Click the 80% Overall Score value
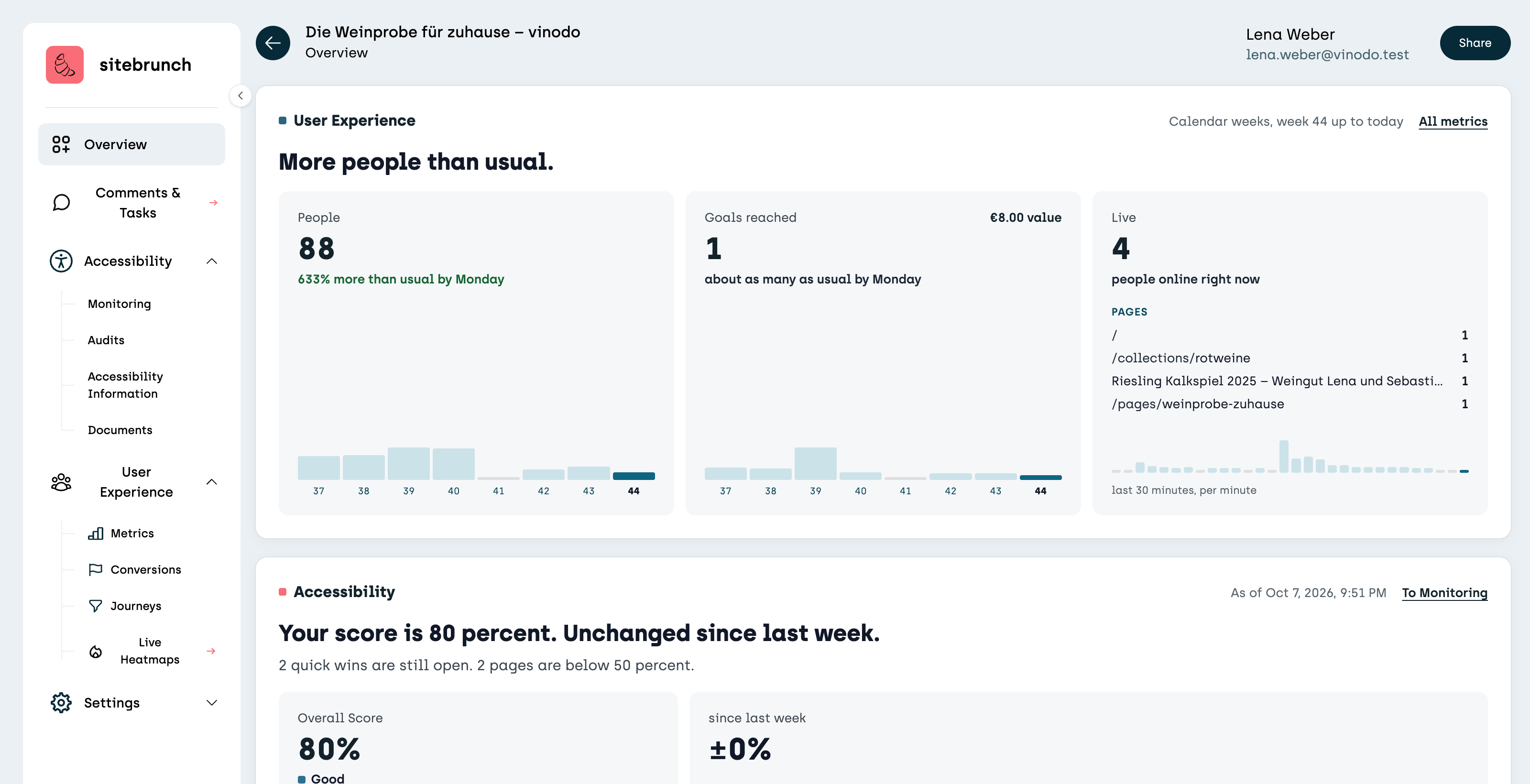The width and height of the screenshot is (1530, 784). pos(329,749)
